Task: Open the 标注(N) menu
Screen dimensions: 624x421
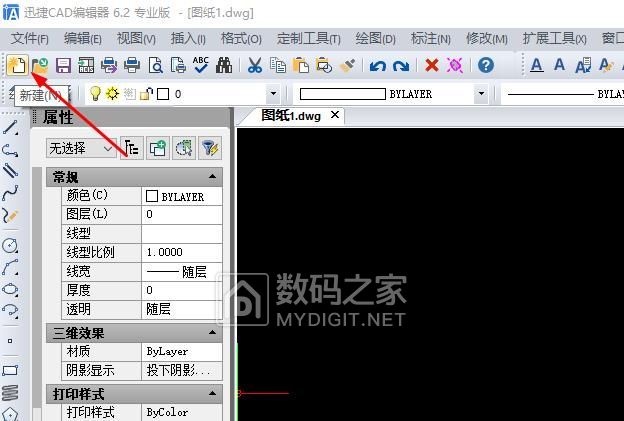Action: pos(431,39)
